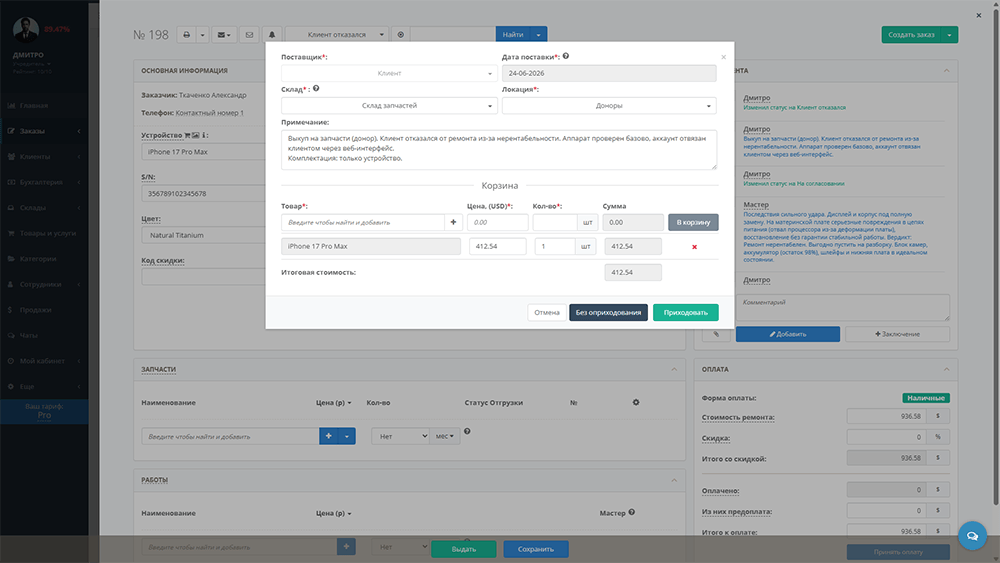Click the print icon in order toolbar

pyautogui.click(x=186, y=34)
